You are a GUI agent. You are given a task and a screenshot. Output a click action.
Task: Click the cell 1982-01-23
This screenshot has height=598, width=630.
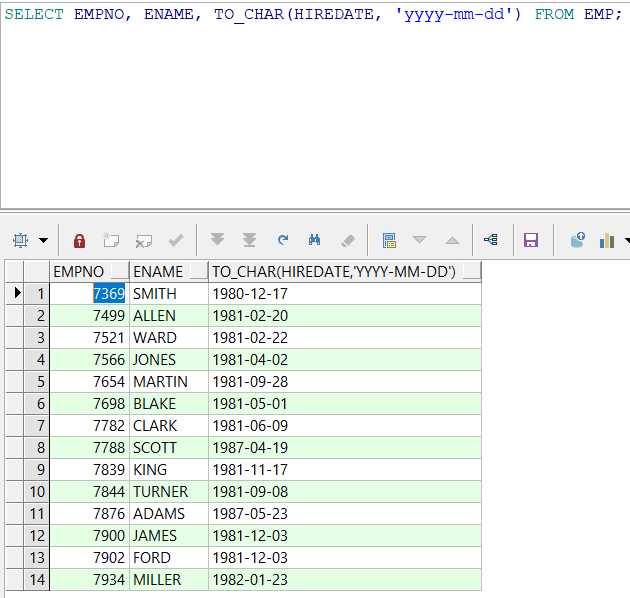[345, 580]
